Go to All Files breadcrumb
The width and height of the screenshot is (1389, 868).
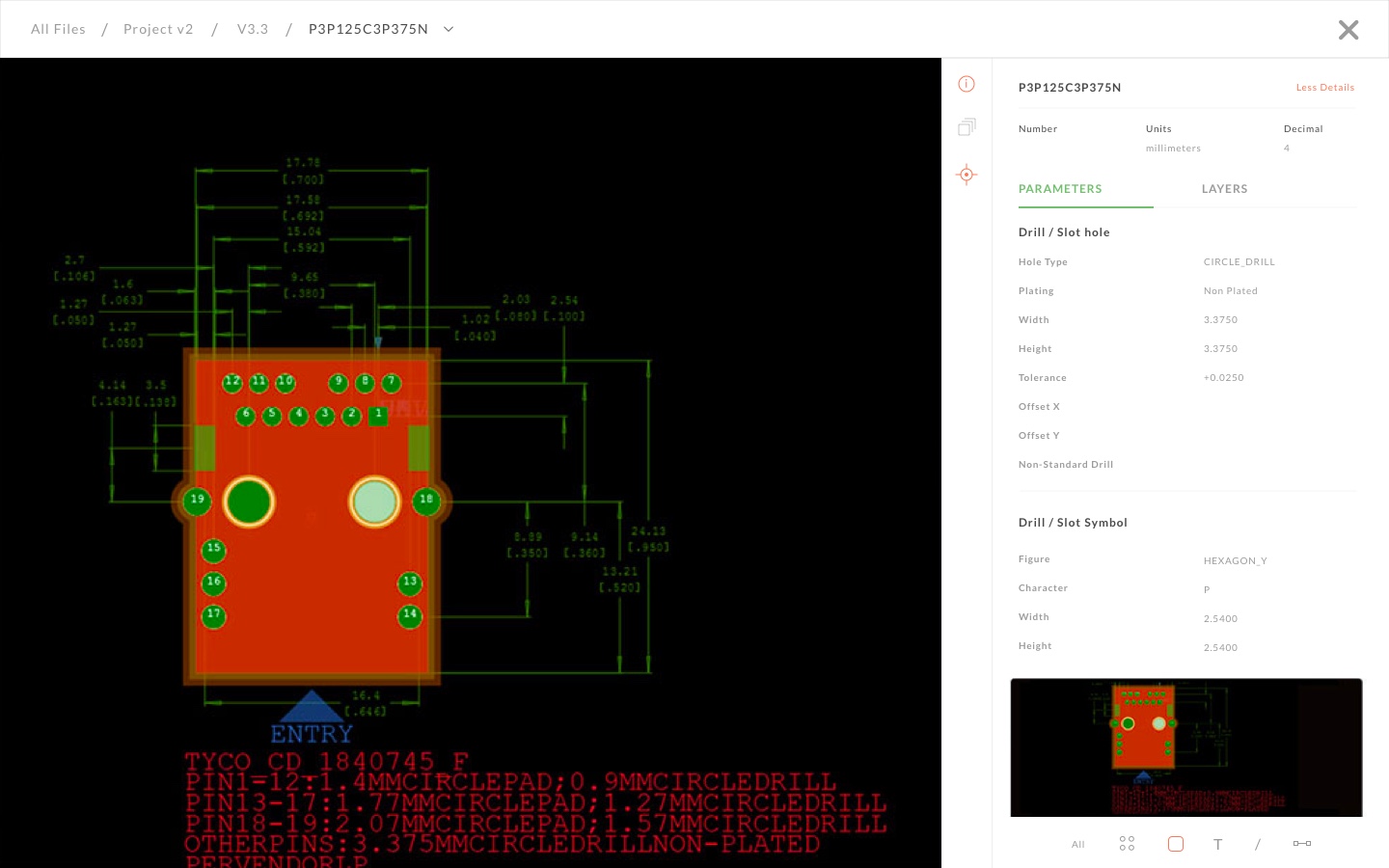tap(58, 29)
